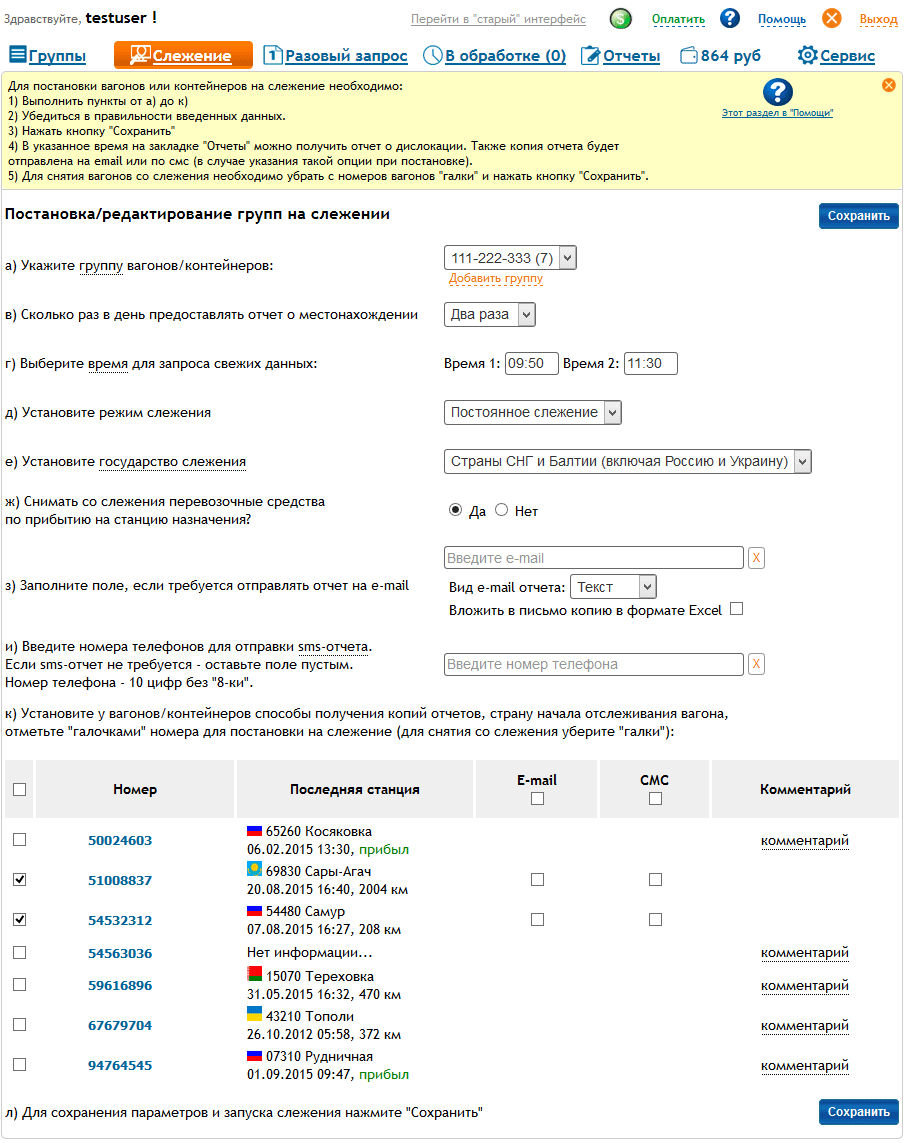Click the wallet balance icon
This screenshot has width=907, height=1143.
click(x=688, y=56)
